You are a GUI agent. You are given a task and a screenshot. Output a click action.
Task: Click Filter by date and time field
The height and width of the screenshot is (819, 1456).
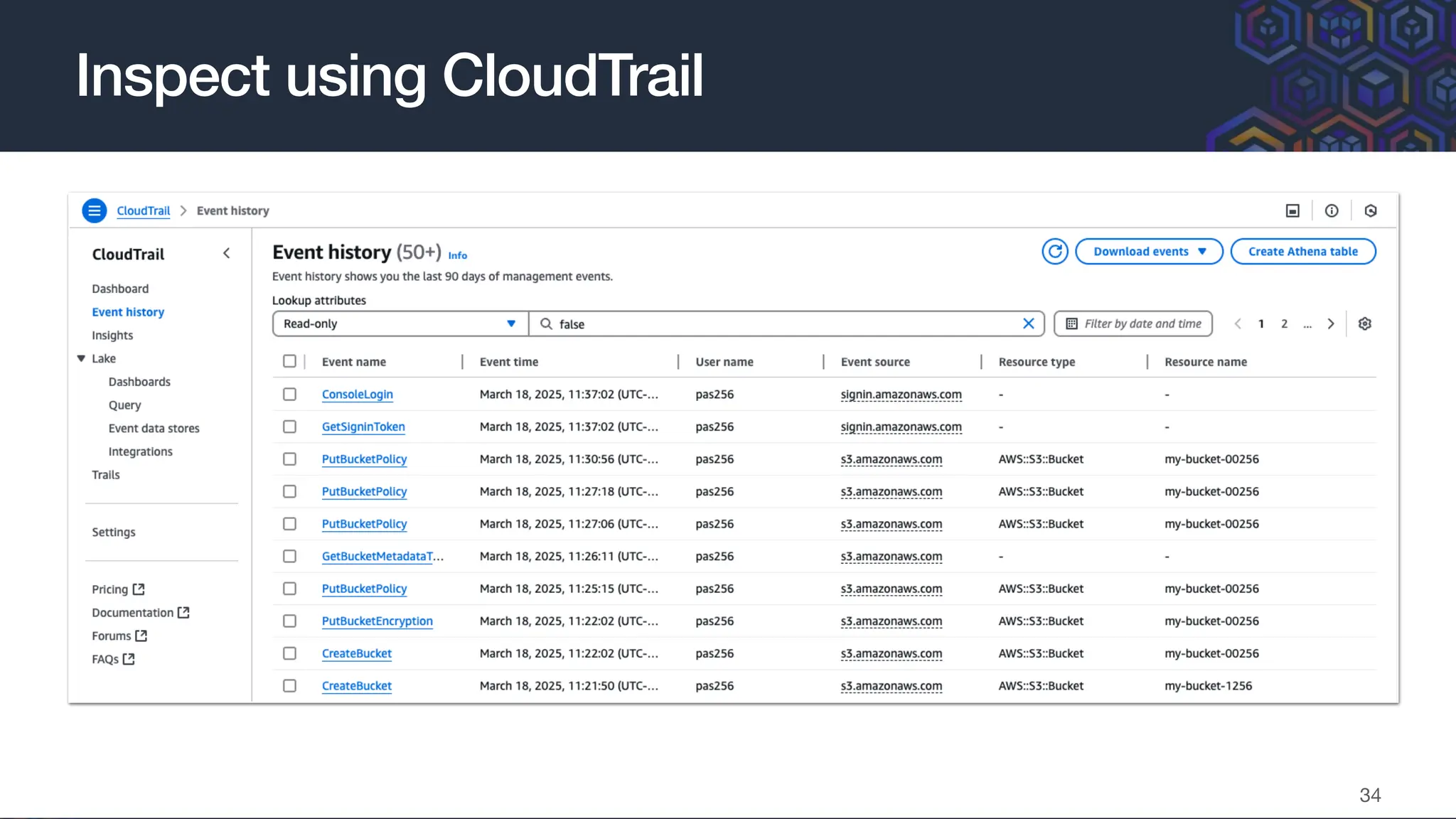(1133, 323)
